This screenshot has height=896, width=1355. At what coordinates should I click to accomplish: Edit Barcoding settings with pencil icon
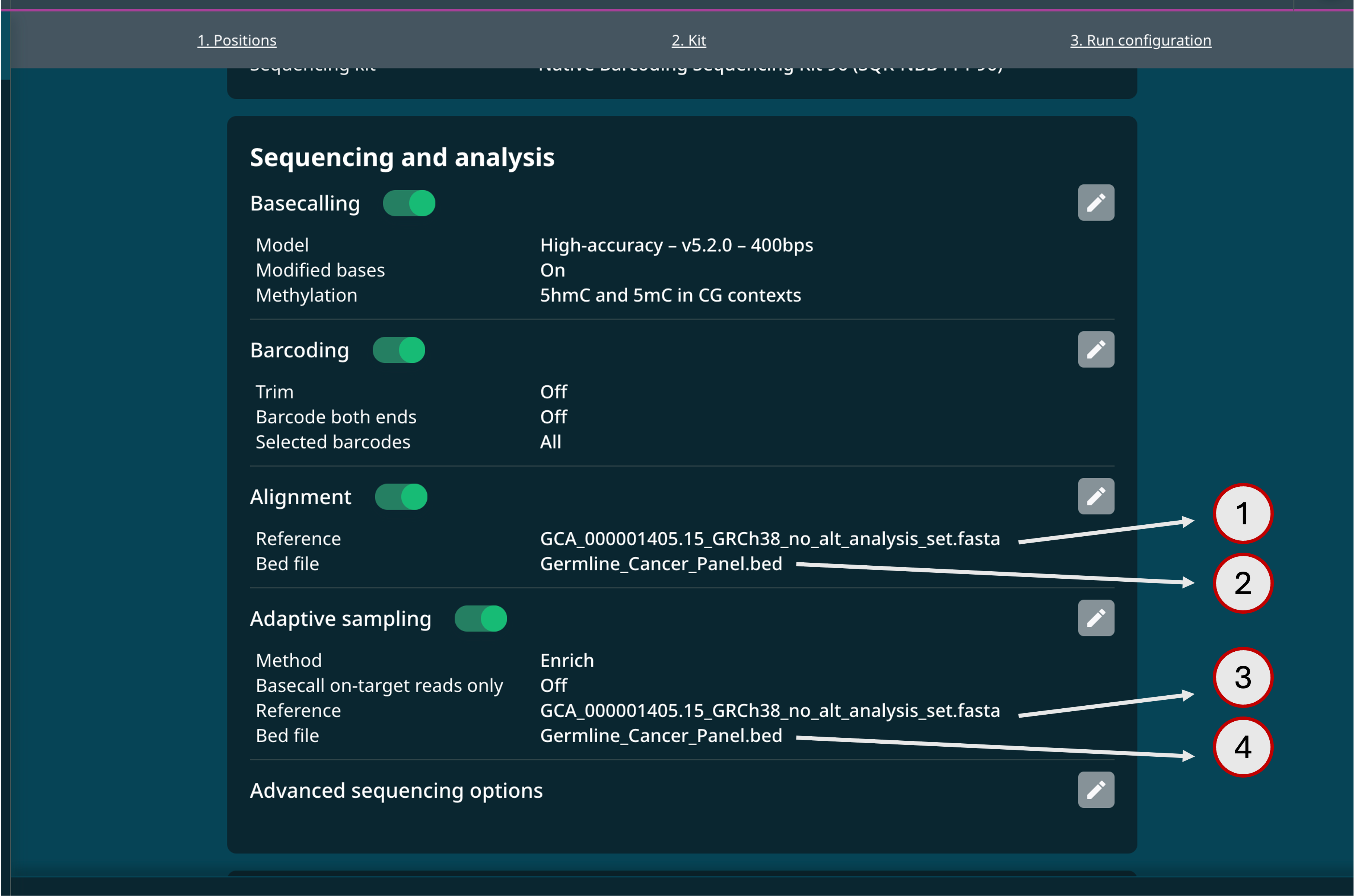pyautogui.click(x=1095, y=349)
